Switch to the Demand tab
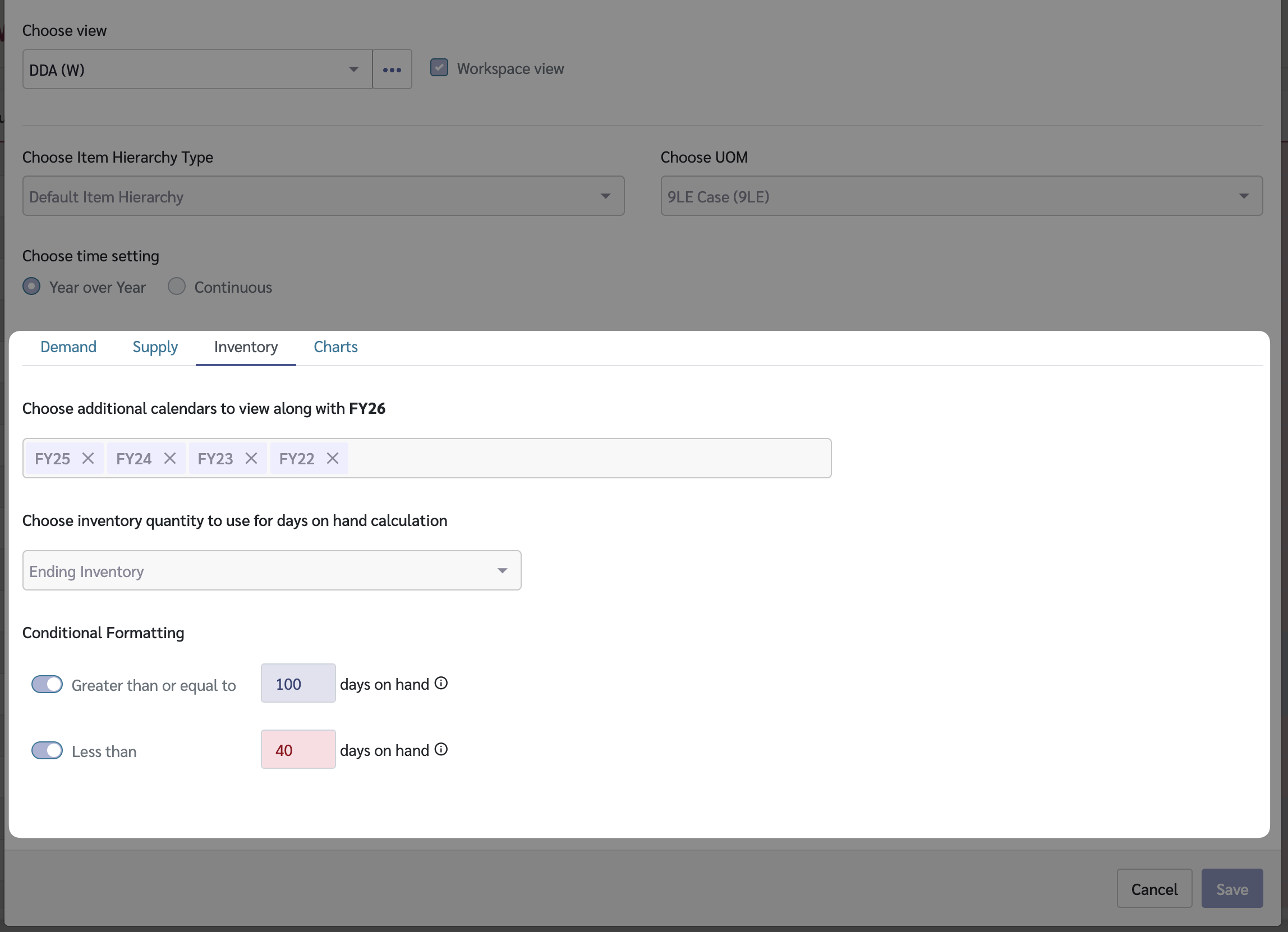Image resolution: width=1288 pixels, height=932 pixels. click(68, 347)
